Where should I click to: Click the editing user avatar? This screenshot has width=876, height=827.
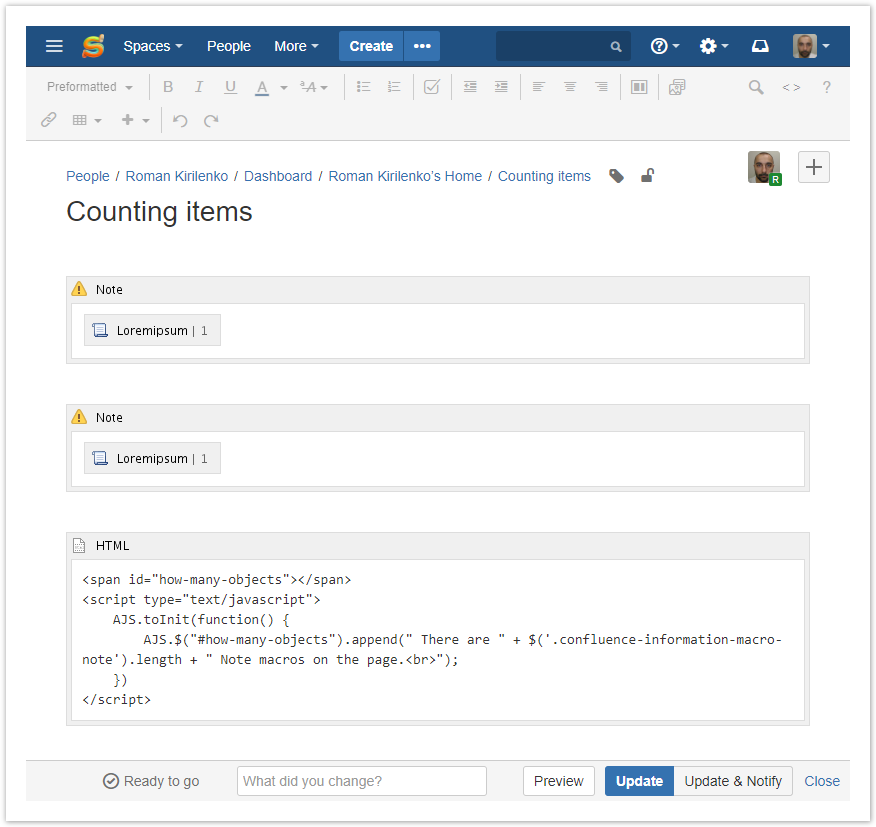tap(764, 167)
